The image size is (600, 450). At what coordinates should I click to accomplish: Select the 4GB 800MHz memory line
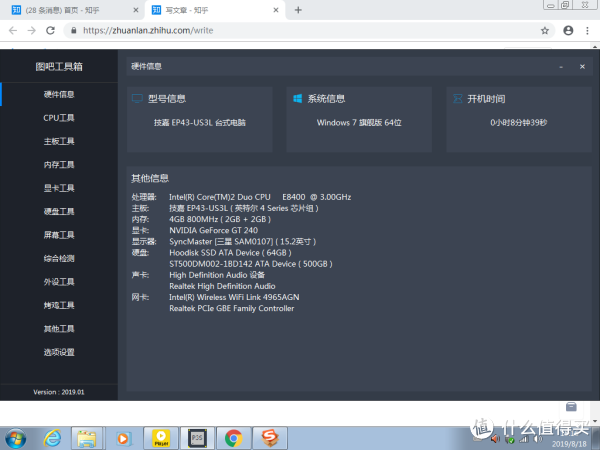coord(220,219)
